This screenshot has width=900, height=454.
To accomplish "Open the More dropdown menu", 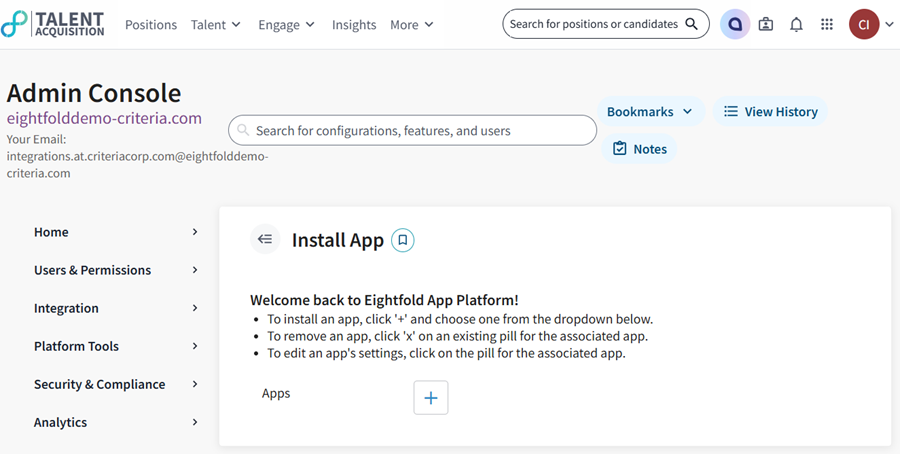I will (411, 24).
